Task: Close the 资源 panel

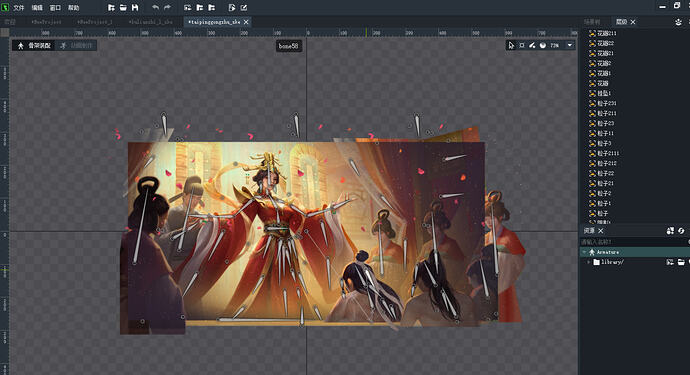Action: [x=601, y=231]
